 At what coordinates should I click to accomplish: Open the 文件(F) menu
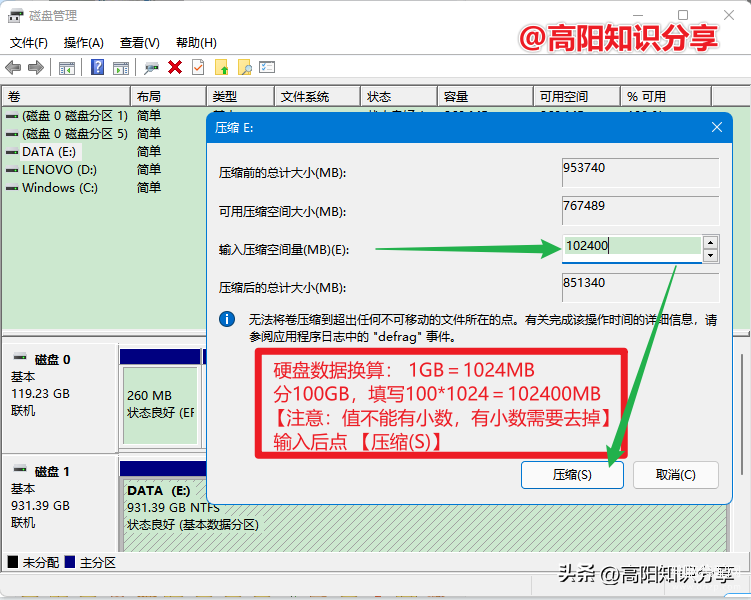coord(29,43)
